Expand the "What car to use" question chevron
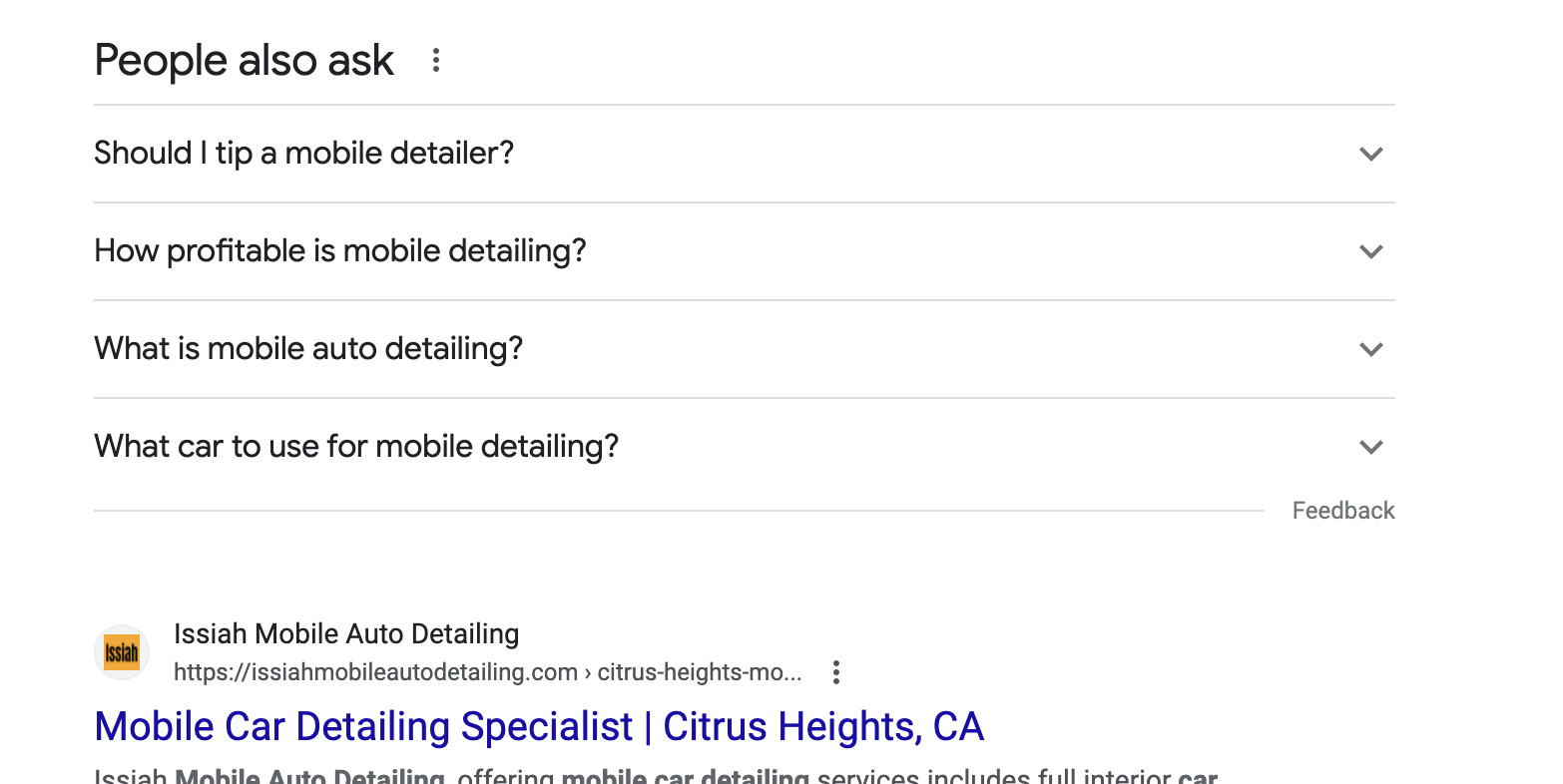The image size is (1563, 784). tap(1370, 447)
